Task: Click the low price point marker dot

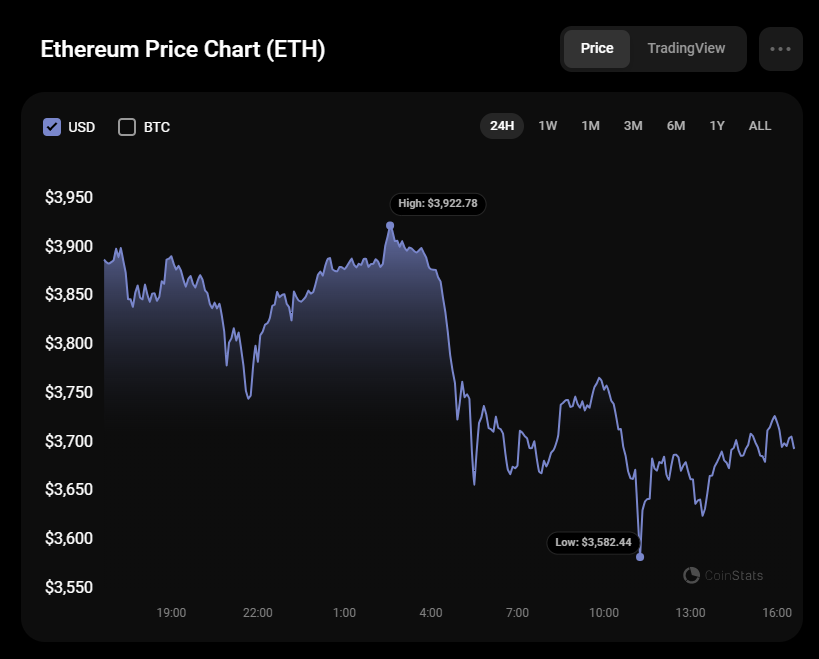Action: pyautogui.click(x=640, y=557)
